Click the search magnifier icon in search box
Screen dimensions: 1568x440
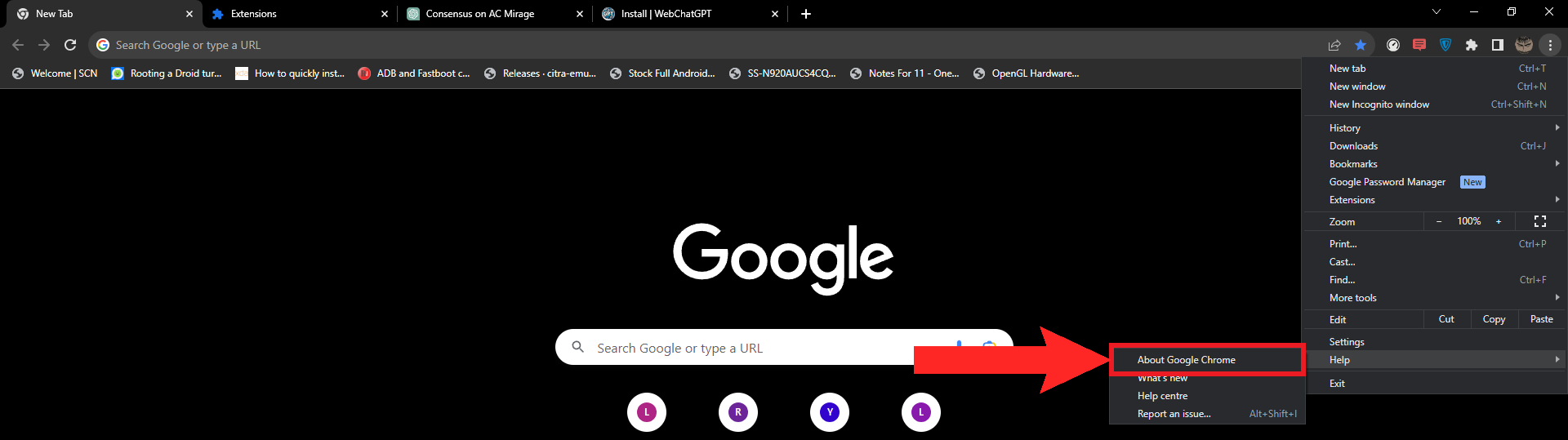click(578, 347)
